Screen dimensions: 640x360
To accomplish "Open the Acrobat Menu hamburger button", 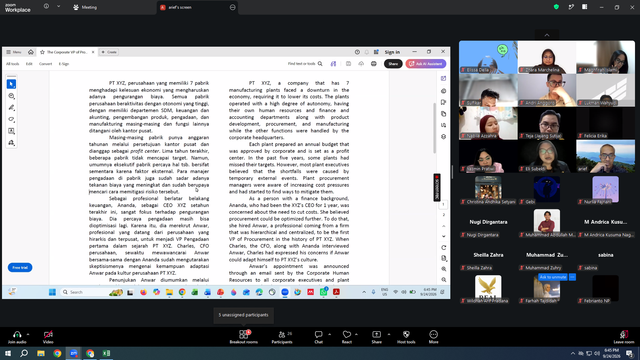I will 13,52.
